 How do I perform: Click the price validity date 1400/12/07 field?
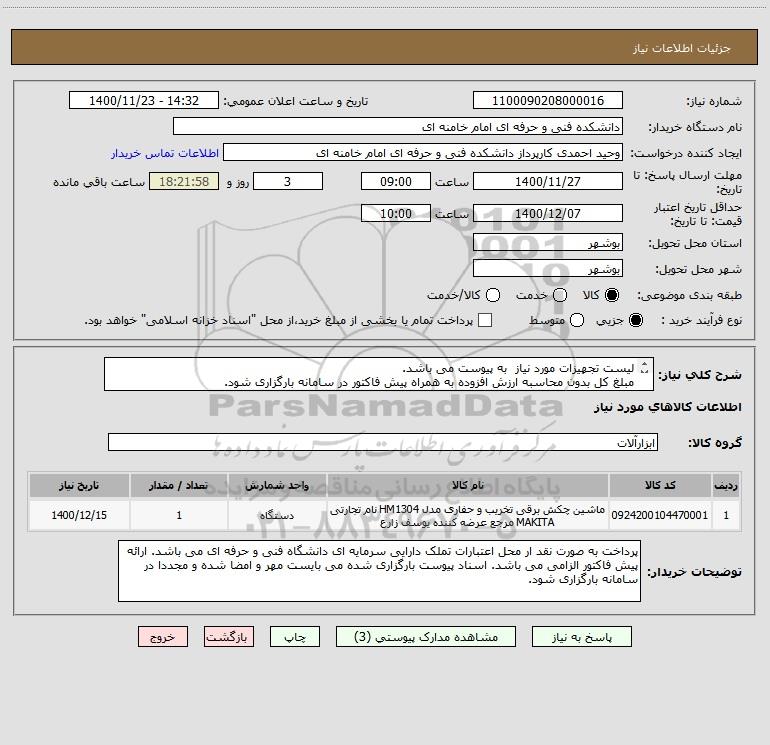point(548,213)
